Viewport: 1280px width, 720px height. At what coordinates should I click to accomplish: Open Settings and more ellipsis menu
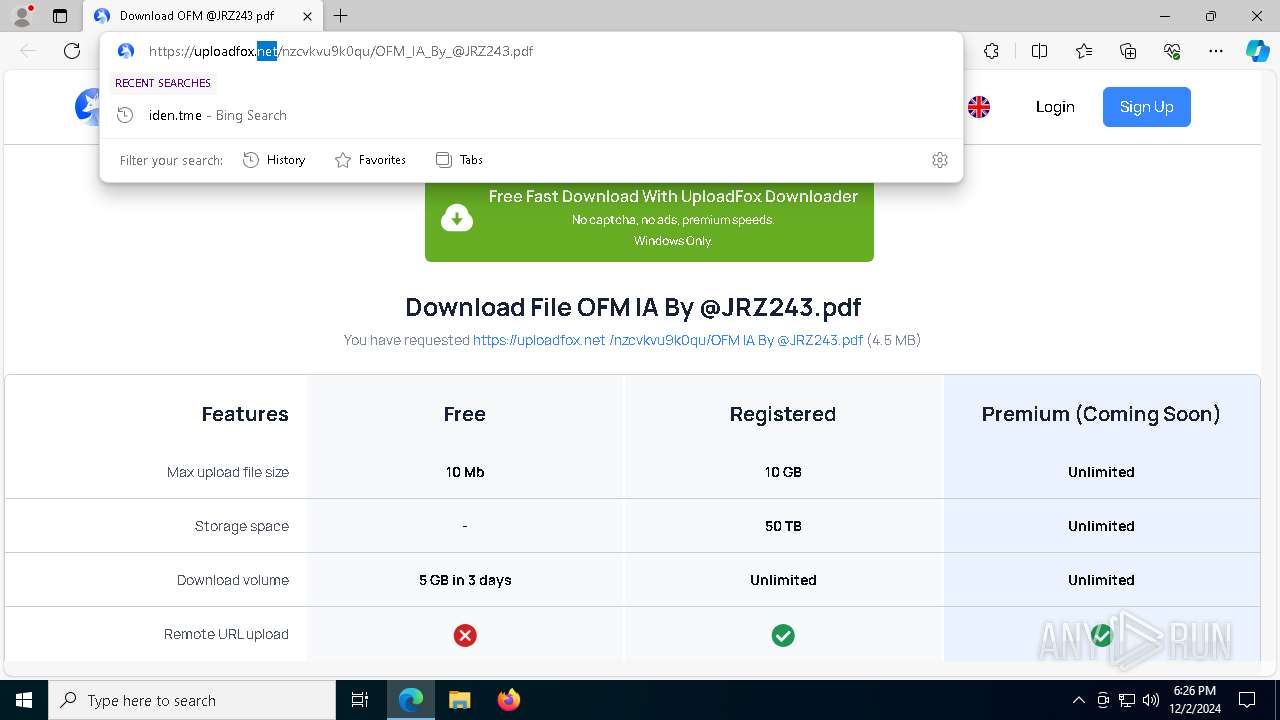click(x=1216, y=51)
